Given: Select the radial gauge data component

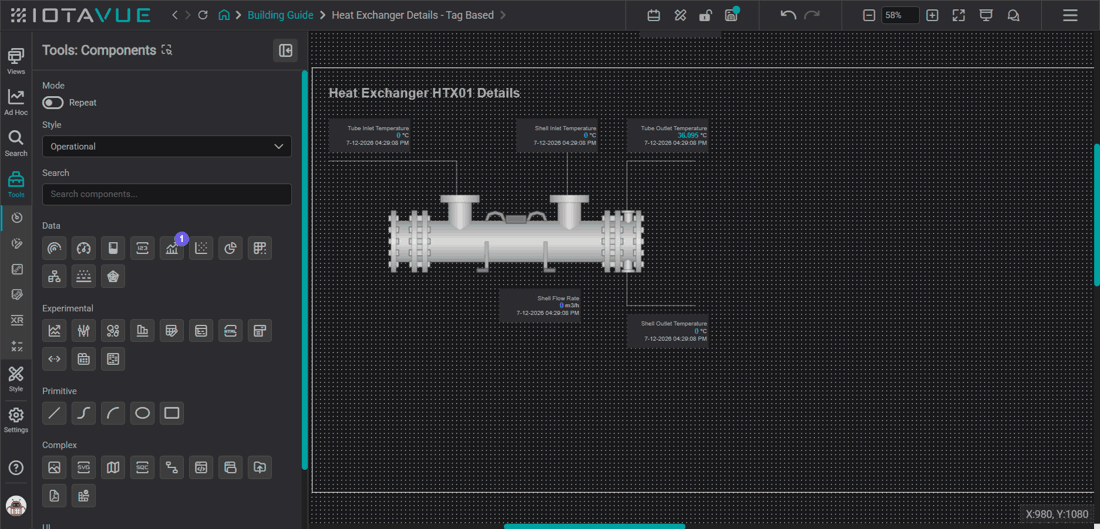Looking at the screenshot, I should (x=54, y=248).
